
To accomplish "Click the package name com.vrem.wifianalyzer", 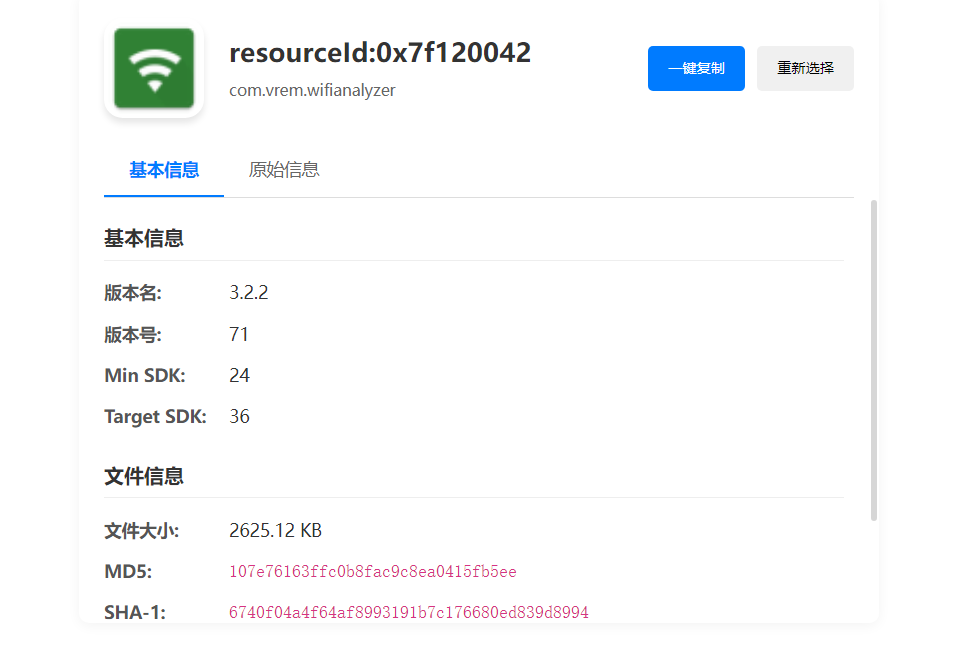I will pos(312,90).
